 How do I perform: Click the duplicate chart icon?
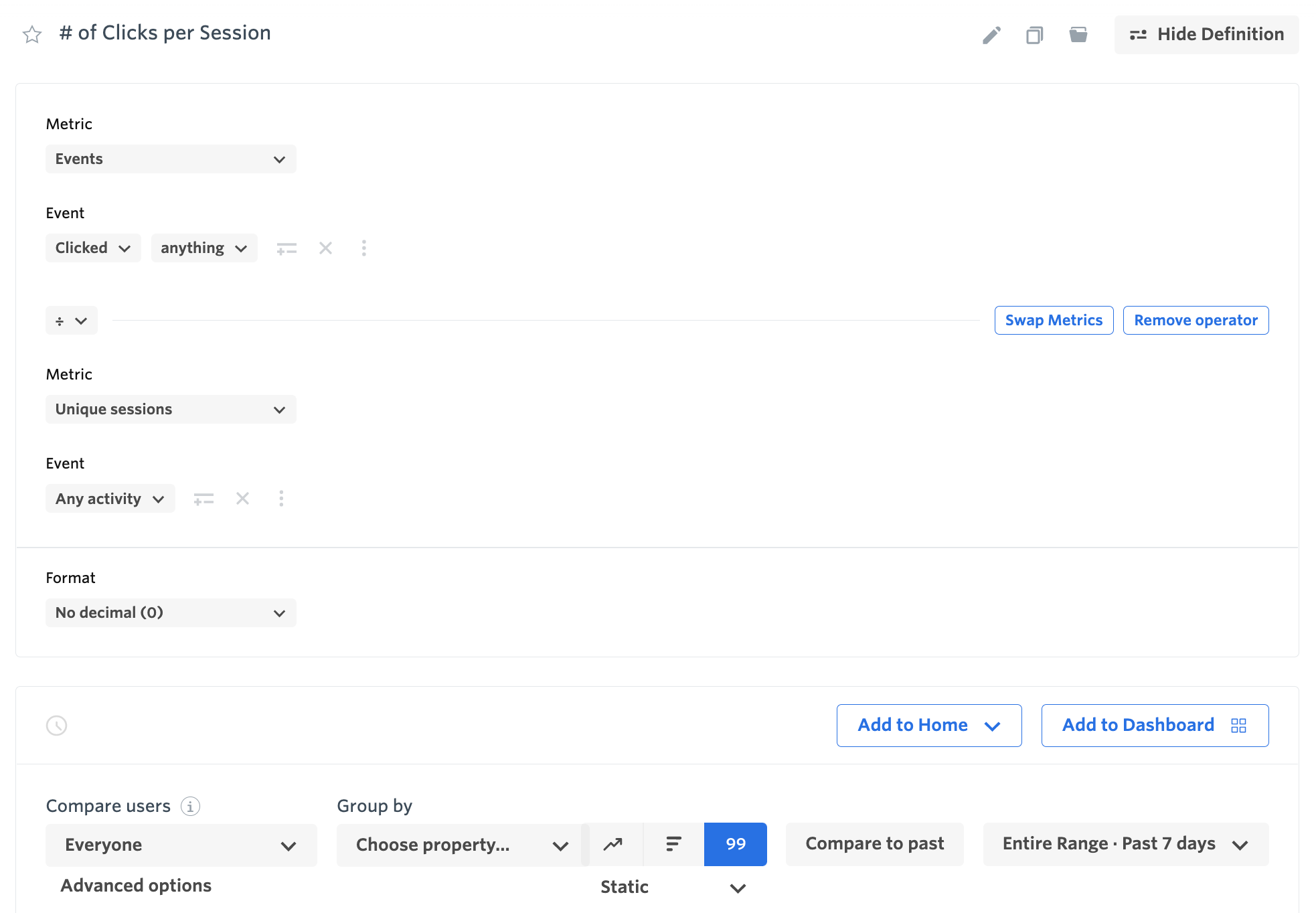(1034, 35)
